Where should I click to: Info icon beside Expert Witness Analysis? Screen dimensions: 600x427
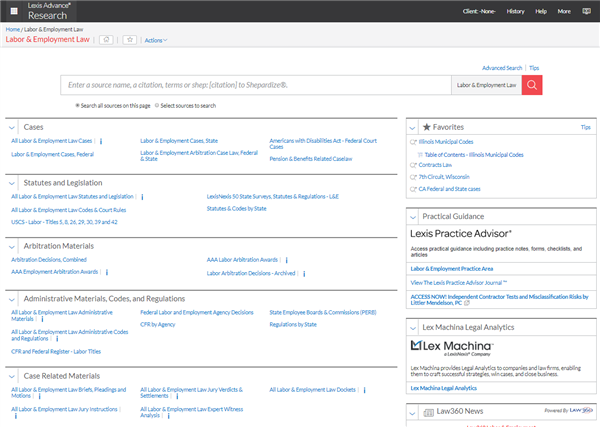[x=169, y=416]
